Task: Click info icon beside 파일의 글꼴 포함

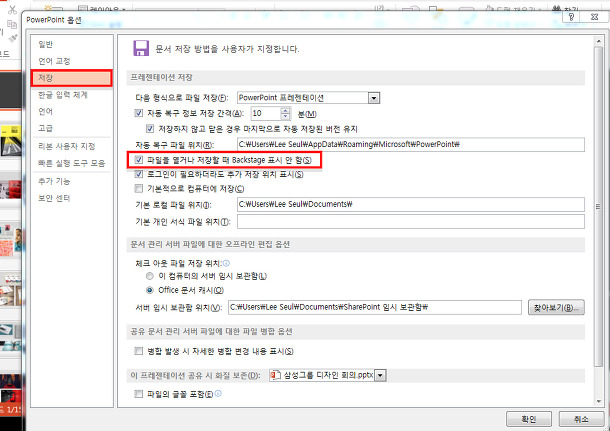Action: click(218, 394)
